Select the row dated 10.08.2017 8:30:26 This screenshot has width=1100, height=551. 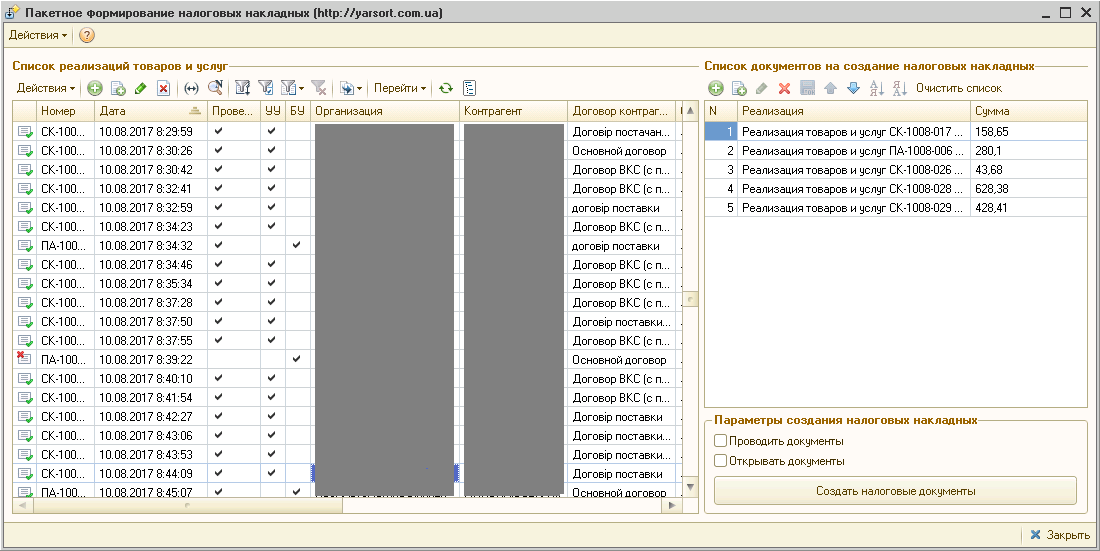tap(347, 150)
